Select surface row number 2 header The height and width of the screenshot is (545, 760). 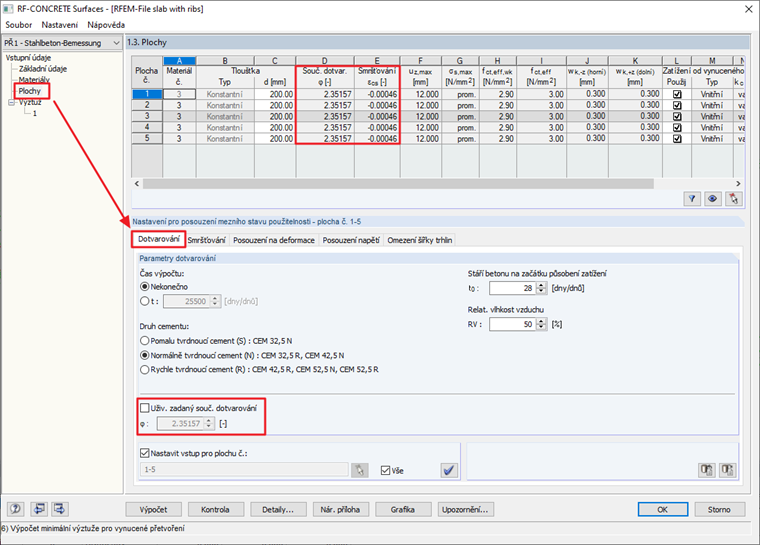pos(147,105)
